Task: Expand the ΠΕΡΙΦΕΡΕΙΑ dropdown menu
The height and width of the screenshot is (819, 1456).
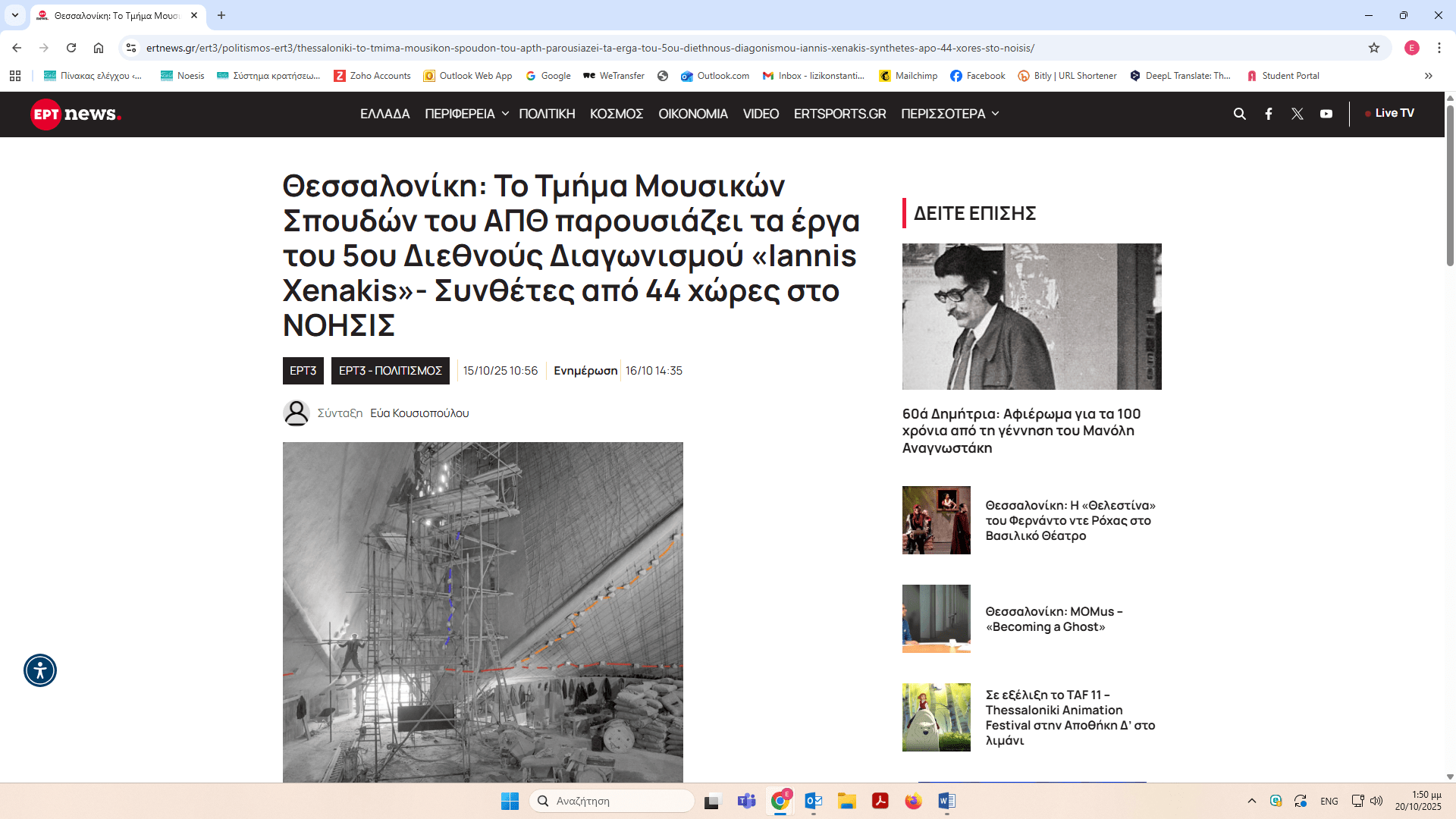Action: click(466, 114)
